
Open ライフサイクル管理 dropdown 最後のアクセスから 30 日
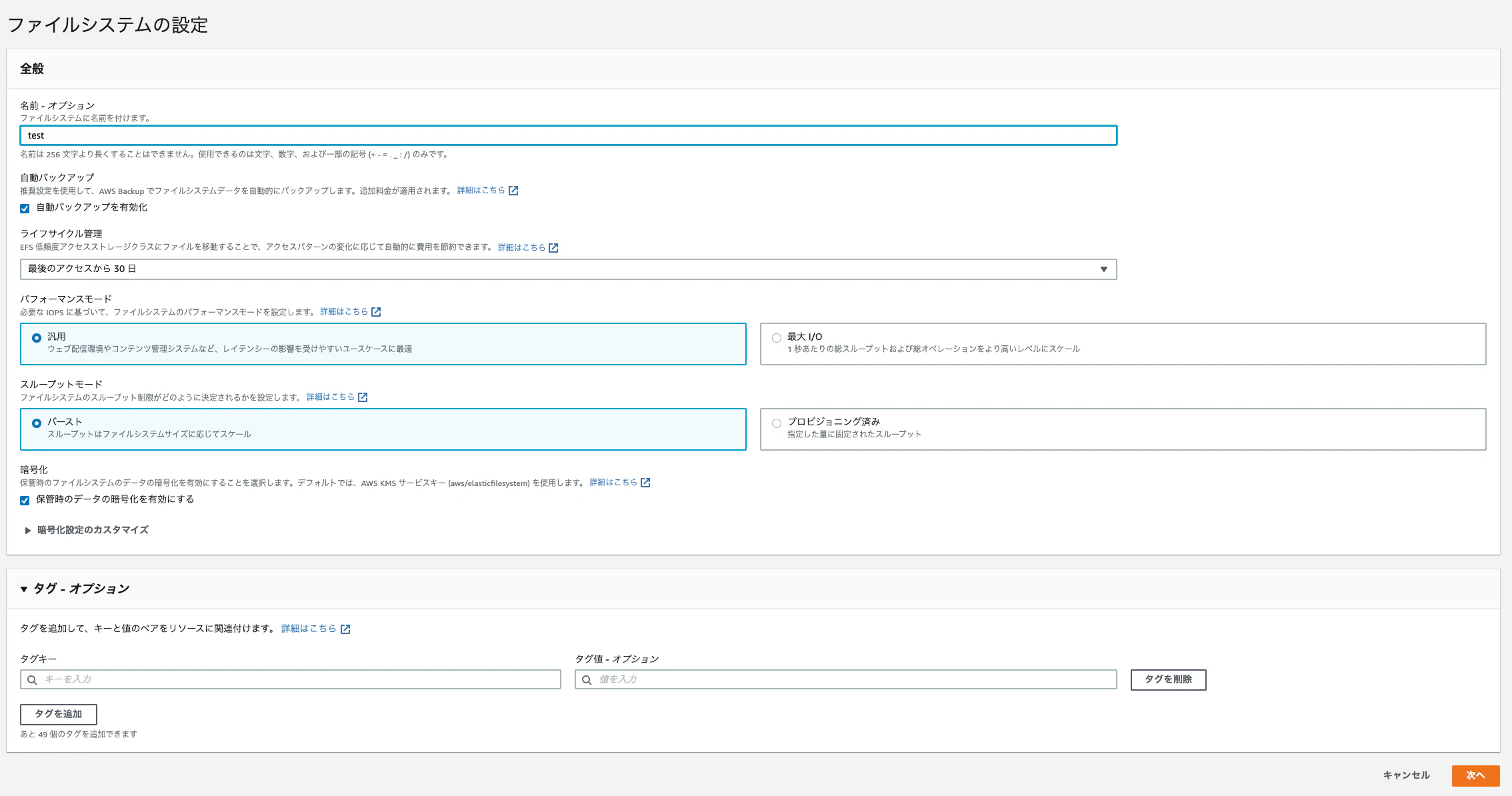pos(568,269)
